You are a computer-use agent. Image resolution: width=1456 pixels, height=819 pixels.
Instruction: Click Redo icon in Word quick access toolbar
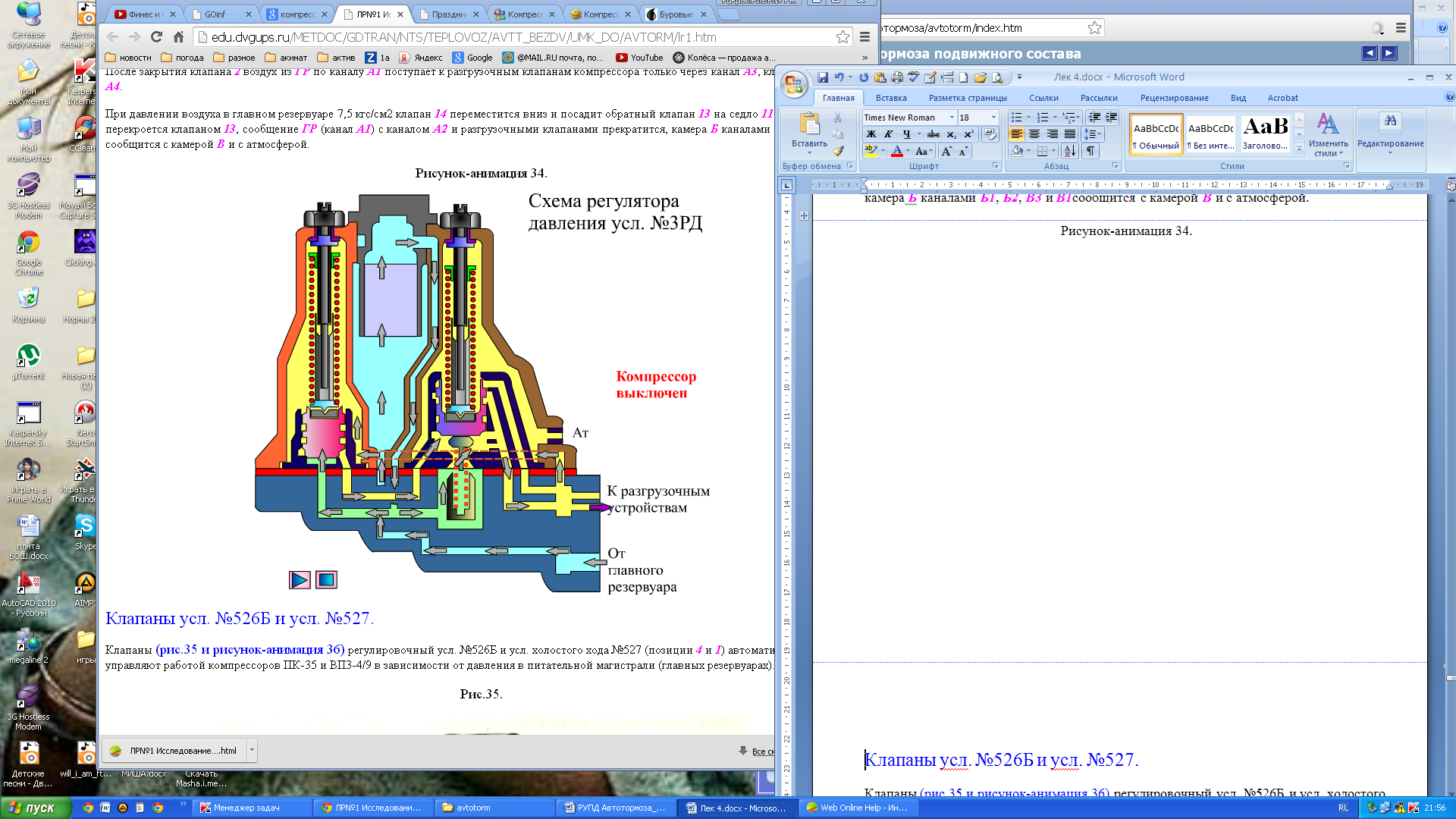(864, 77)
